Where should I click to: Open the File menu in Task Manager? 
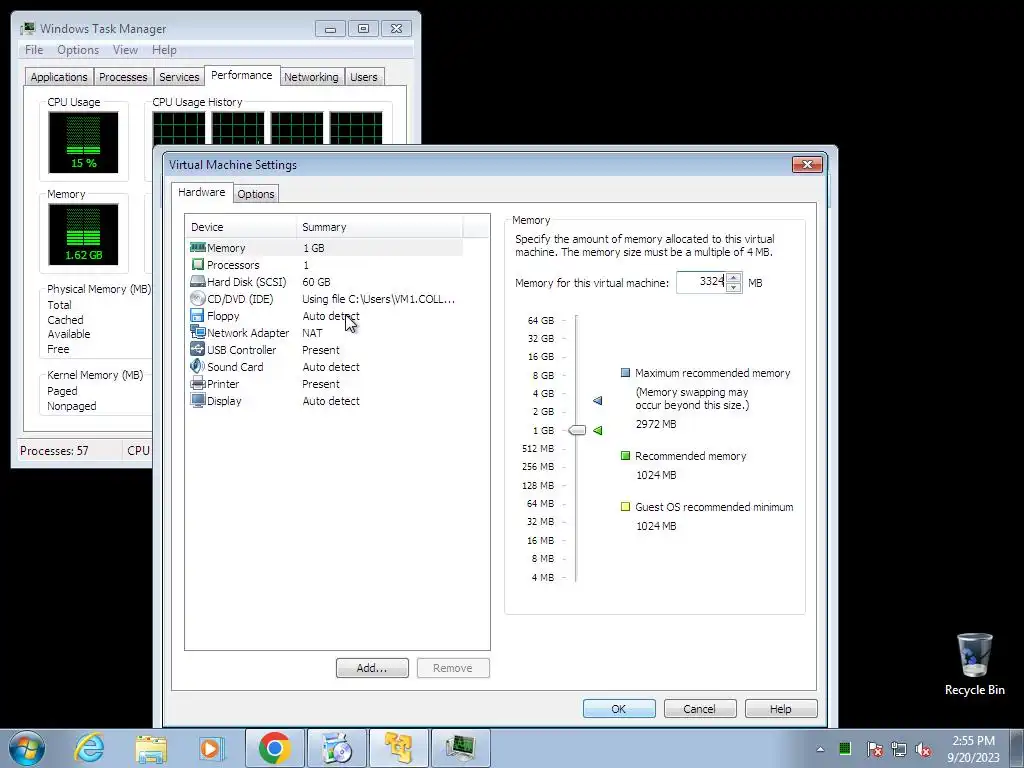point(34,50)
